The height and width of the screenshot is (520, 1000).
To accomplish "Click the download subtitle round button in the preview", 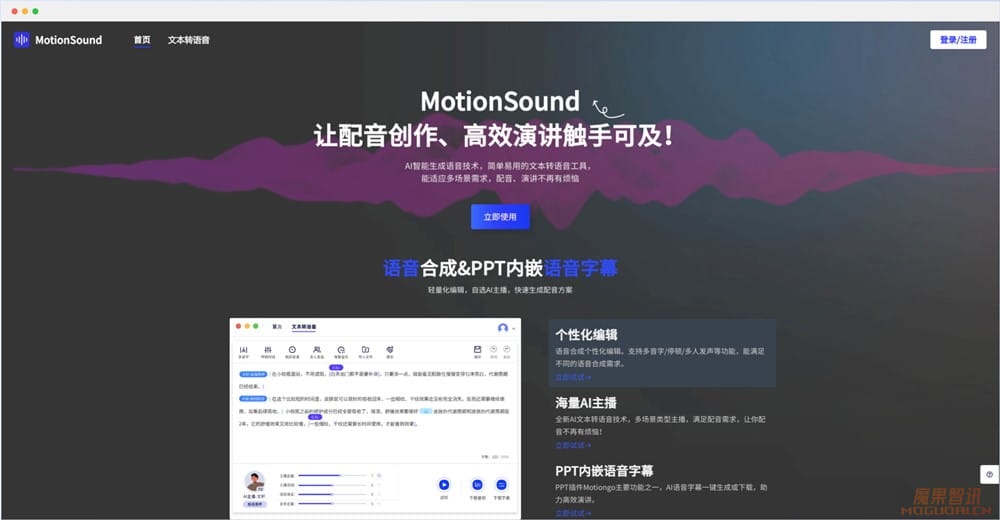I will click(501, 485).
